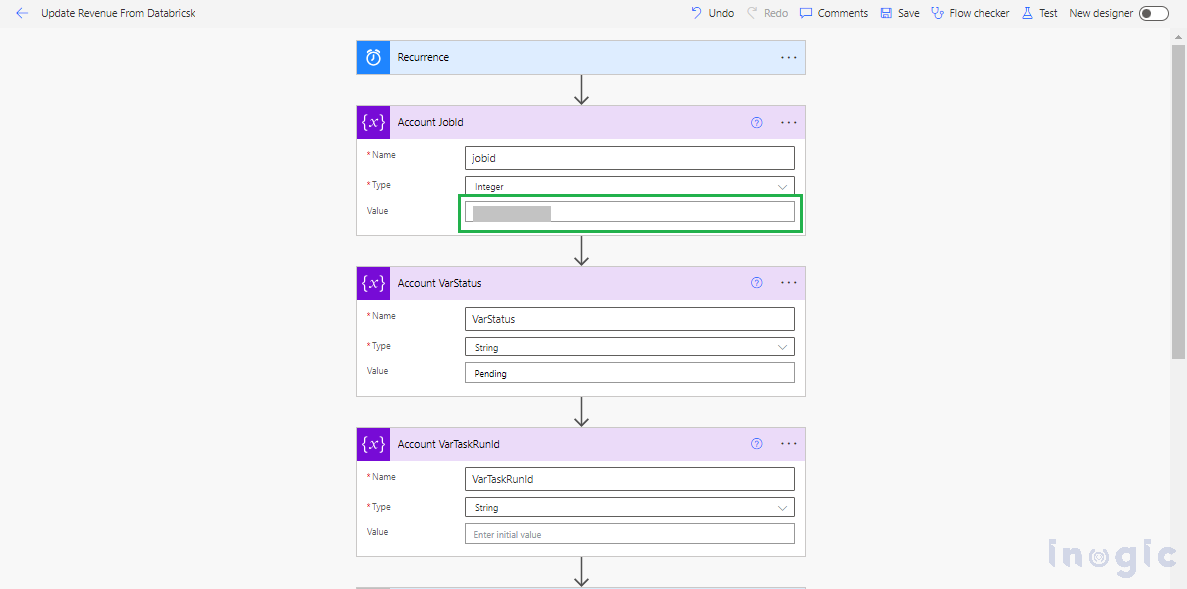The image size is (1187, 589).
Task: Insert step below Account VarTaskRunId
Action: click(581, 572)
